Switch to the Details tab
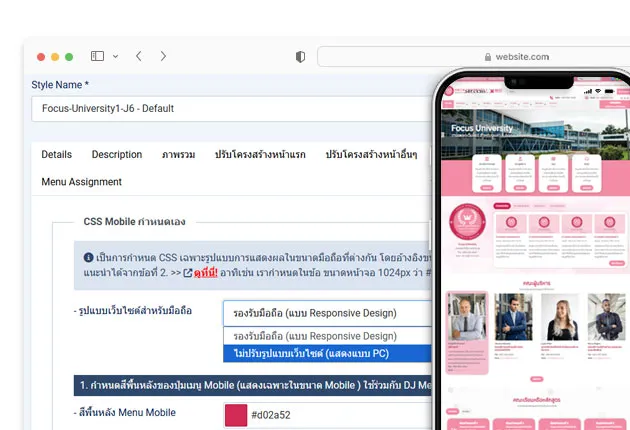Image resolution: width=630 pixels, height=430 pixels. point(57,155)
